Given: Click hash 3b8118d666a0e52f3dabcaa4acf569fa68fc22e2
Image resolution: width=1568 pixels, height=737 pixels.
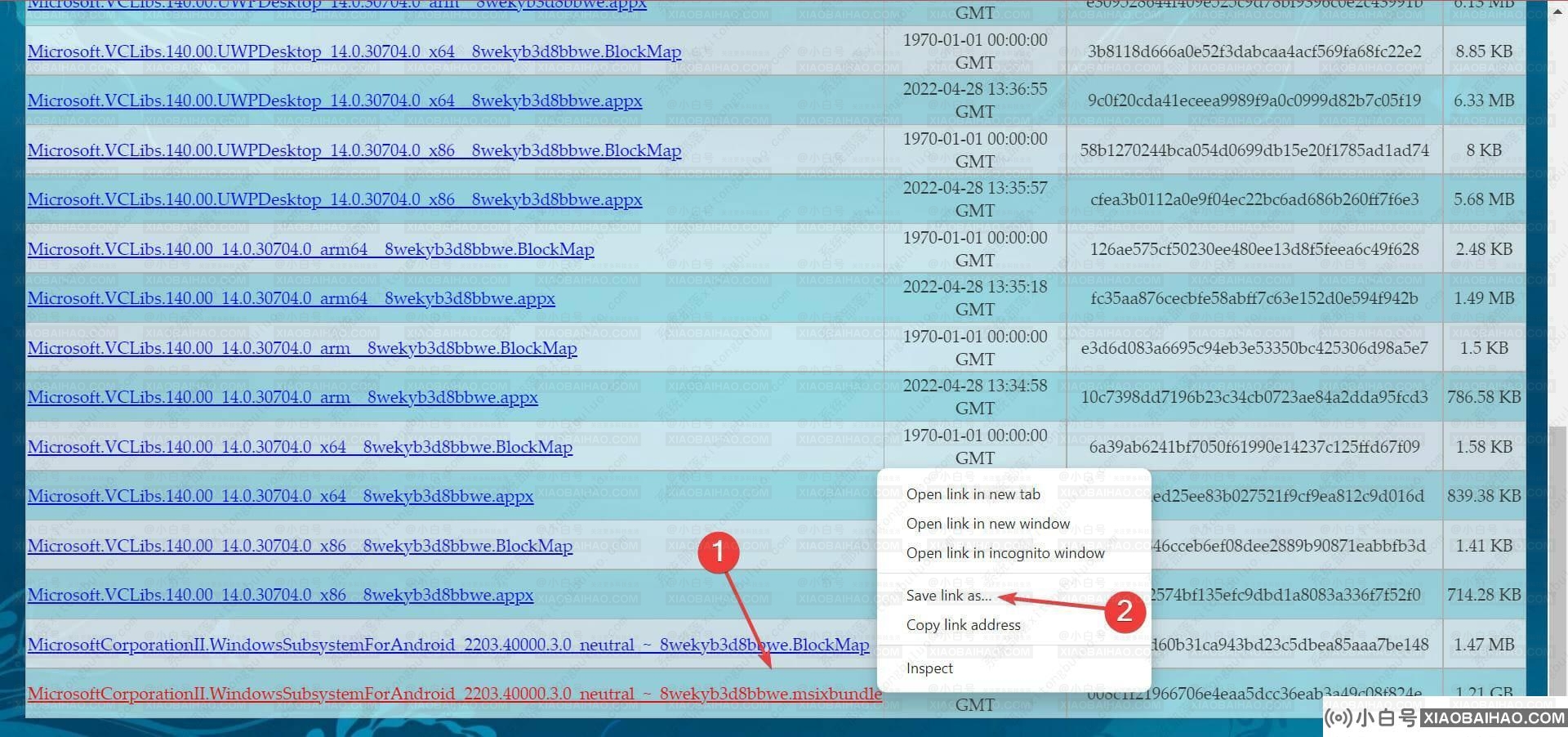Looking at the screenshot, I should click(x=1254, y=51).
